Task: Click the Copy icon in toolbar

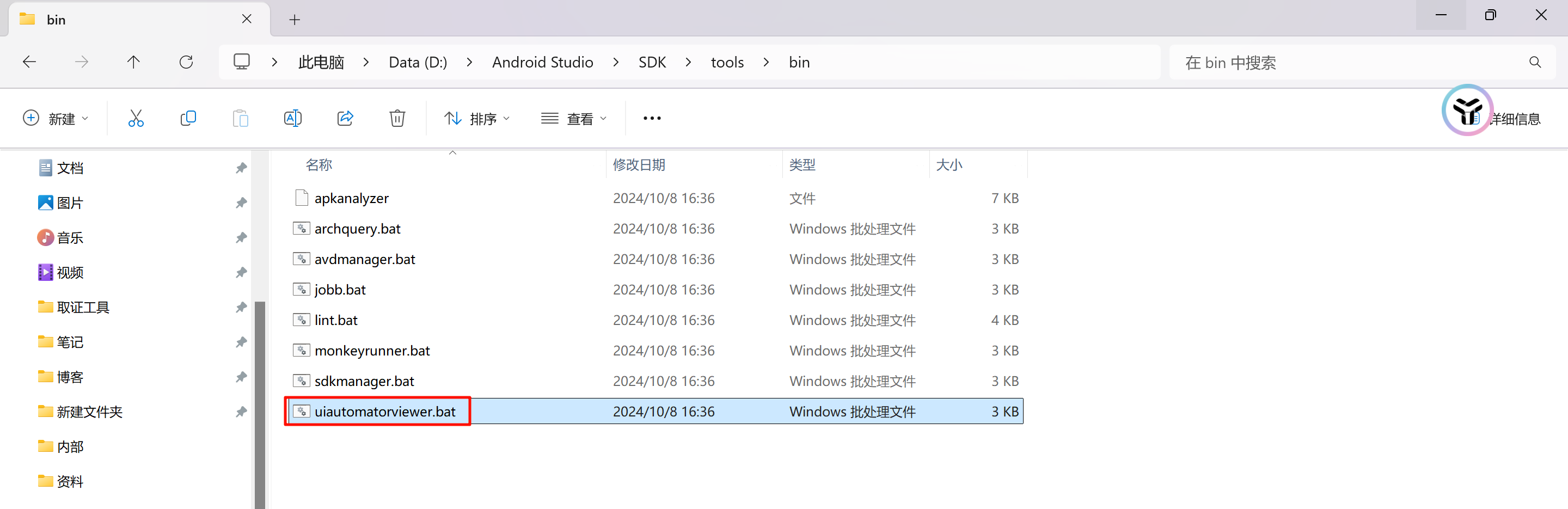Action: 188,118
